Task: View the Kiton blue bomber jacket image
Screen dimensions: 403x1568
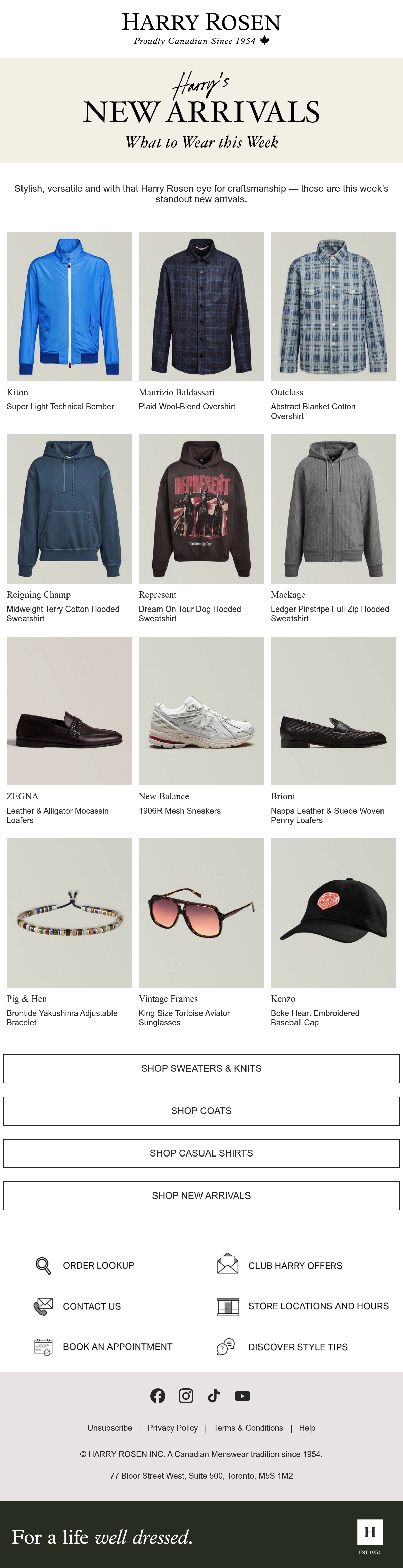Action: 69,306
